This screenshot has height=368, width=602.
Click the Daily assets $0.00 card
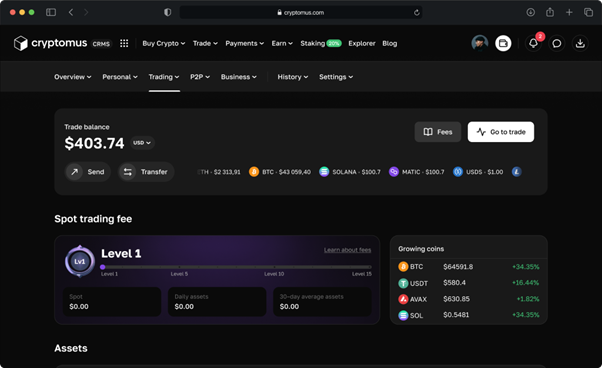click(x=217, y=302)
